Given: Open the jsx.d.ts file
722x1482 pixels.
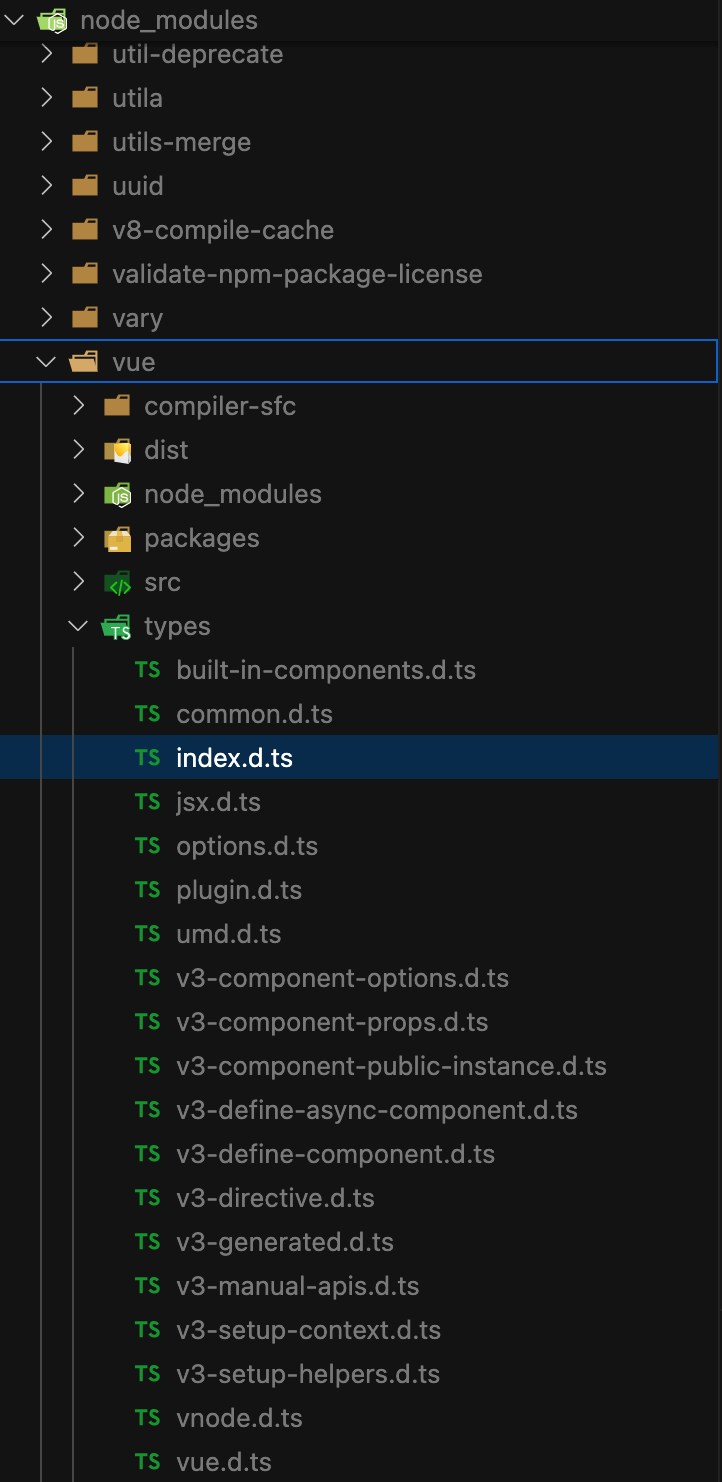Looking at the screenshot, I should (218, 802).
